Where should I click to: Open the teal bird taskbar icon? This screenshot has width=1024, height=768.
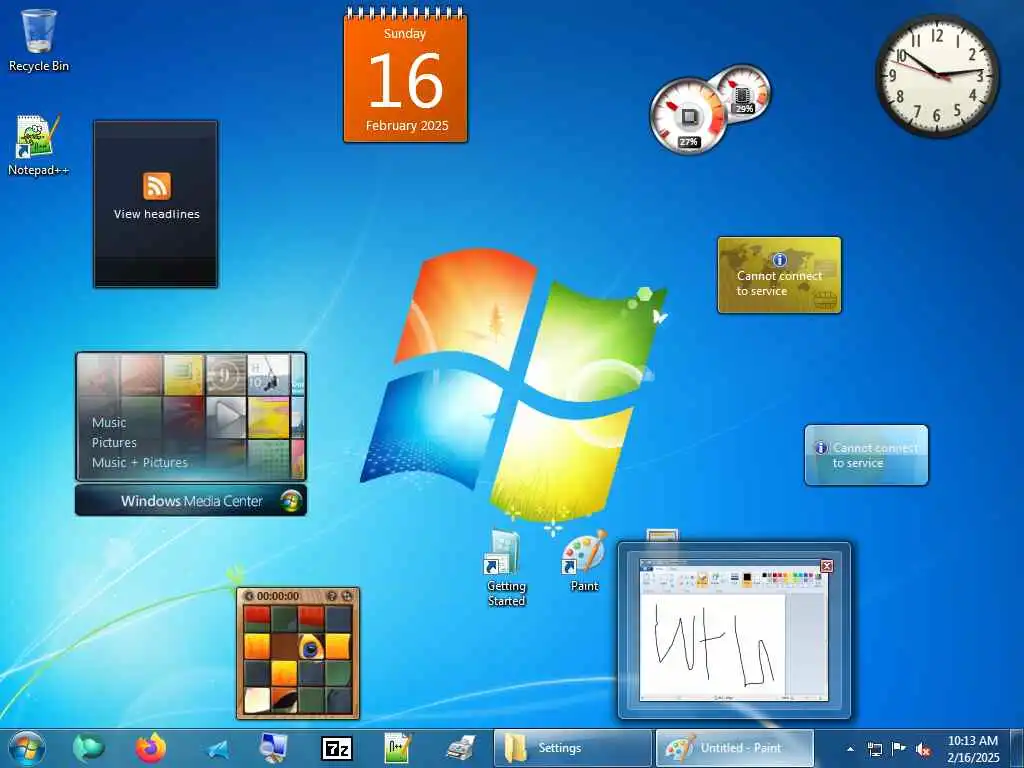tap(88, 748)
